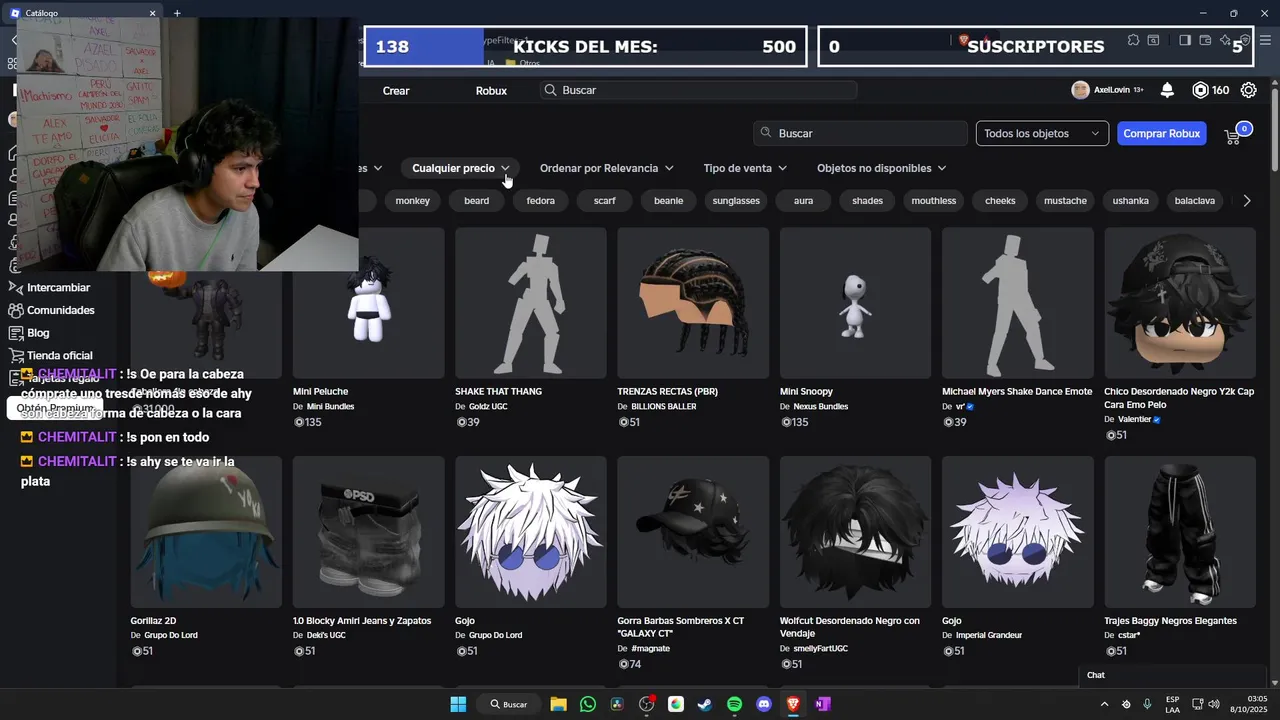Select the beard filter chip
Image resolution: width=1280 pixels, height=720 pixels.
coord(477,201)
